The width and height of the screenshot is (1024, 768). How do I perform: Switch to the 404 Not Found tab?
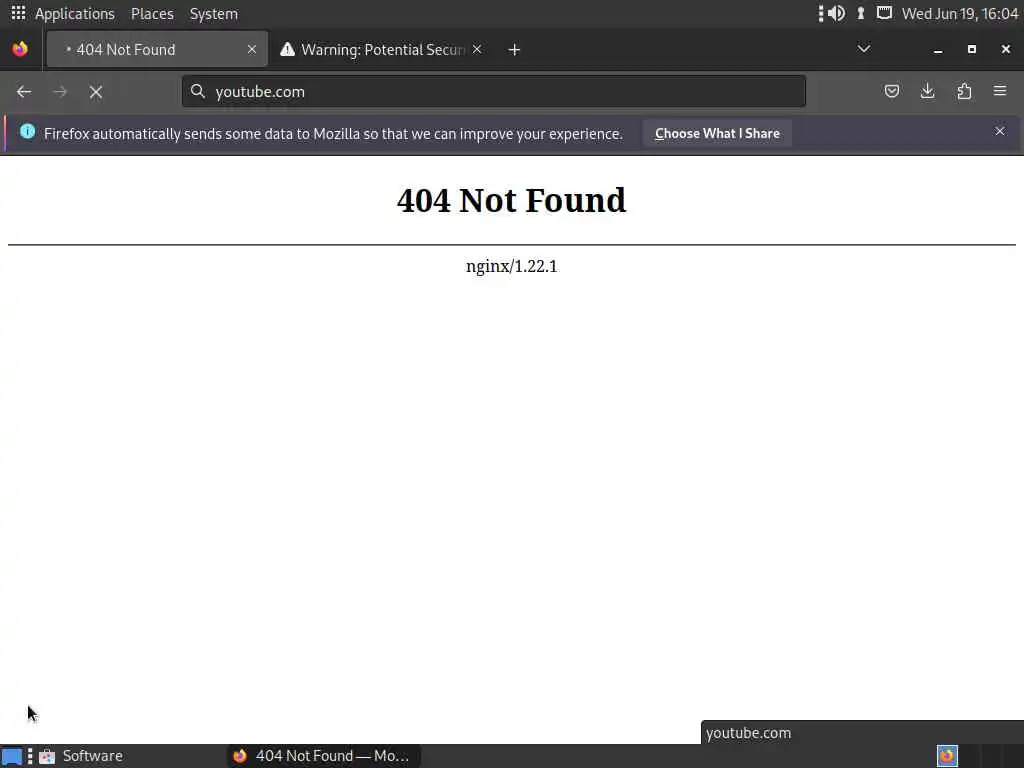coord(157,50)
